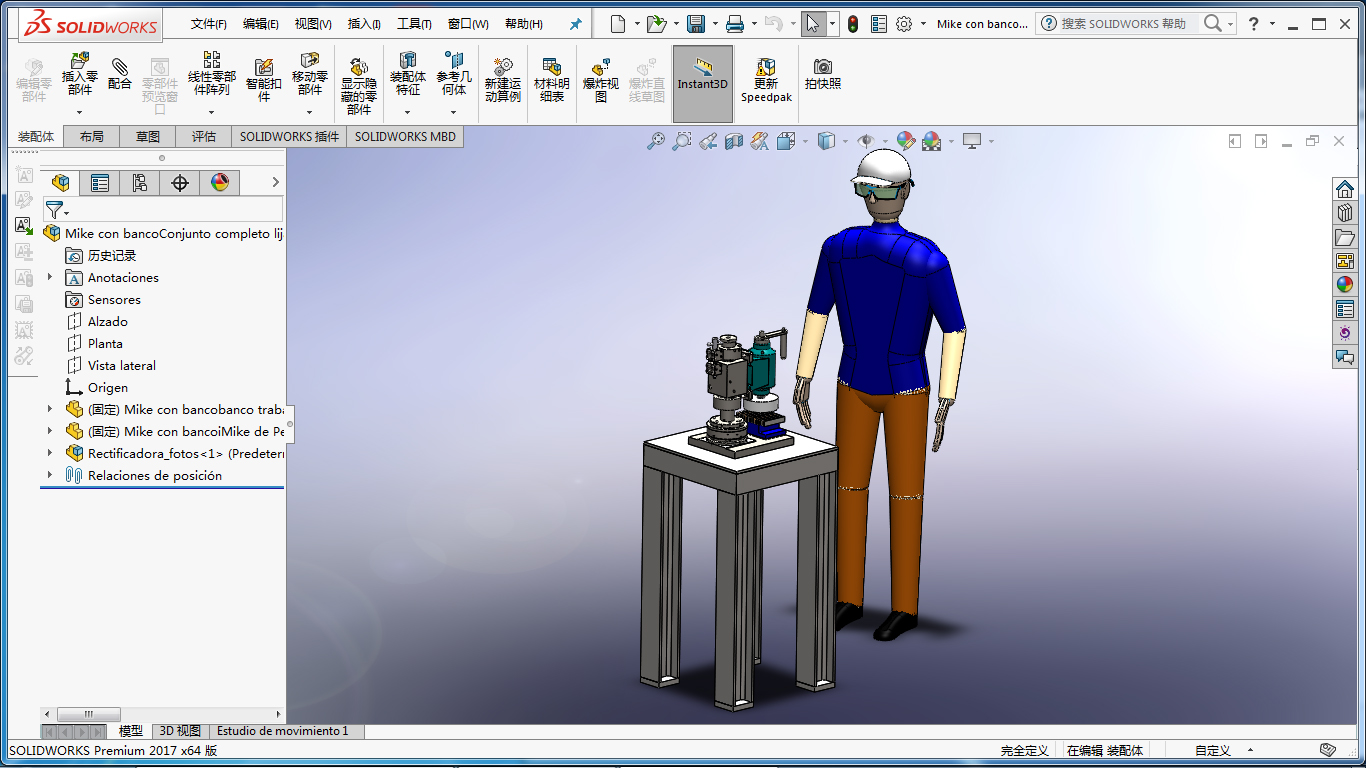Open dropdown under 线性零部件阵列
The height and width of the screenshot is (768, 1366).
(211, 112)
